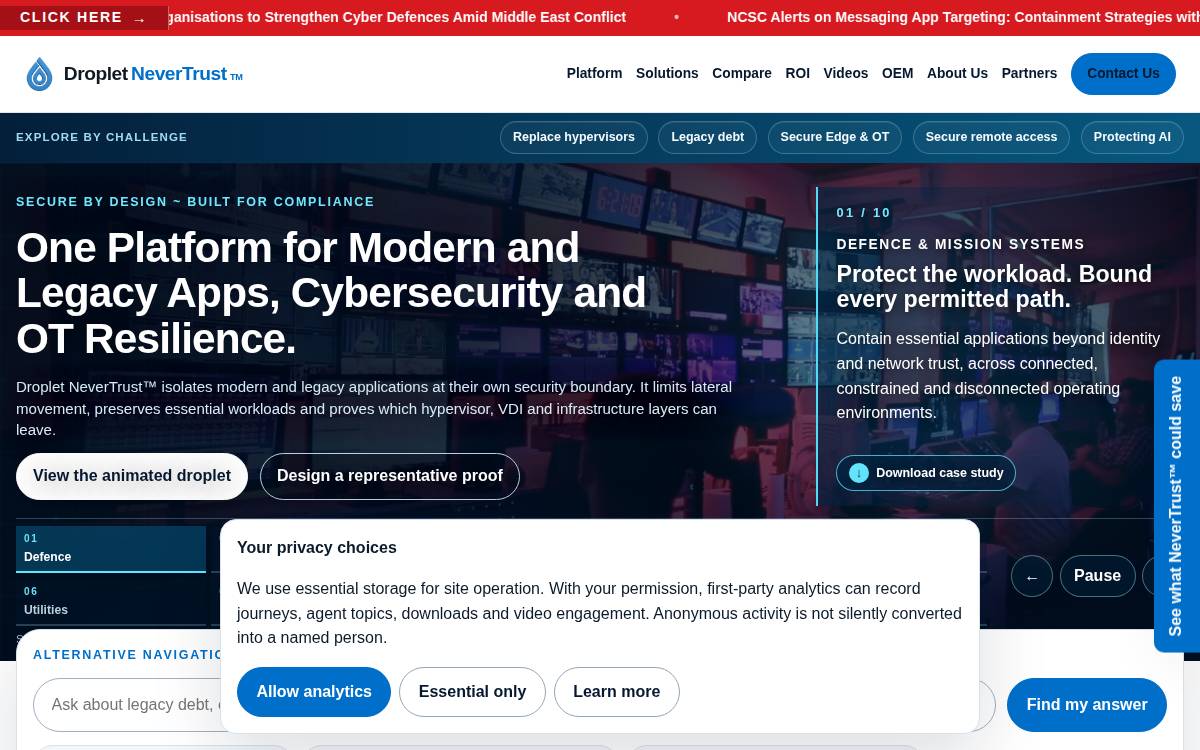Open the OEM menu item
The height and width of the screenshot is (750, 1200).
[898, 73]
